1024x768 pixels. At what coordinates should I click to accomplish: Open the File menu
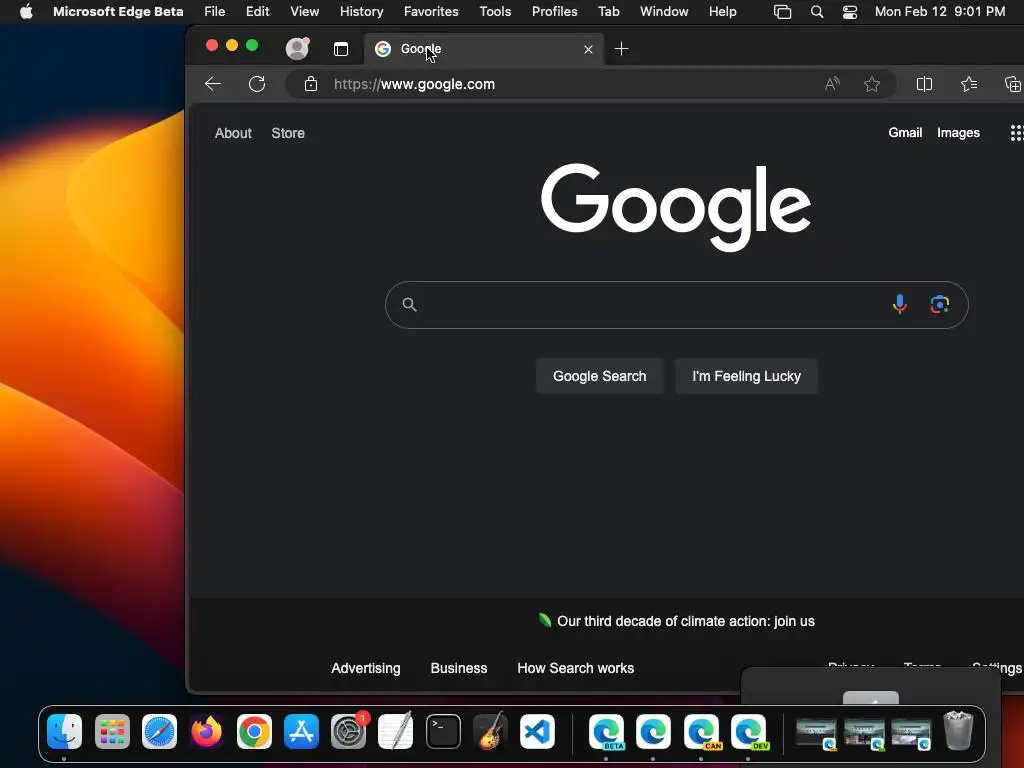(x=214, y=11)
